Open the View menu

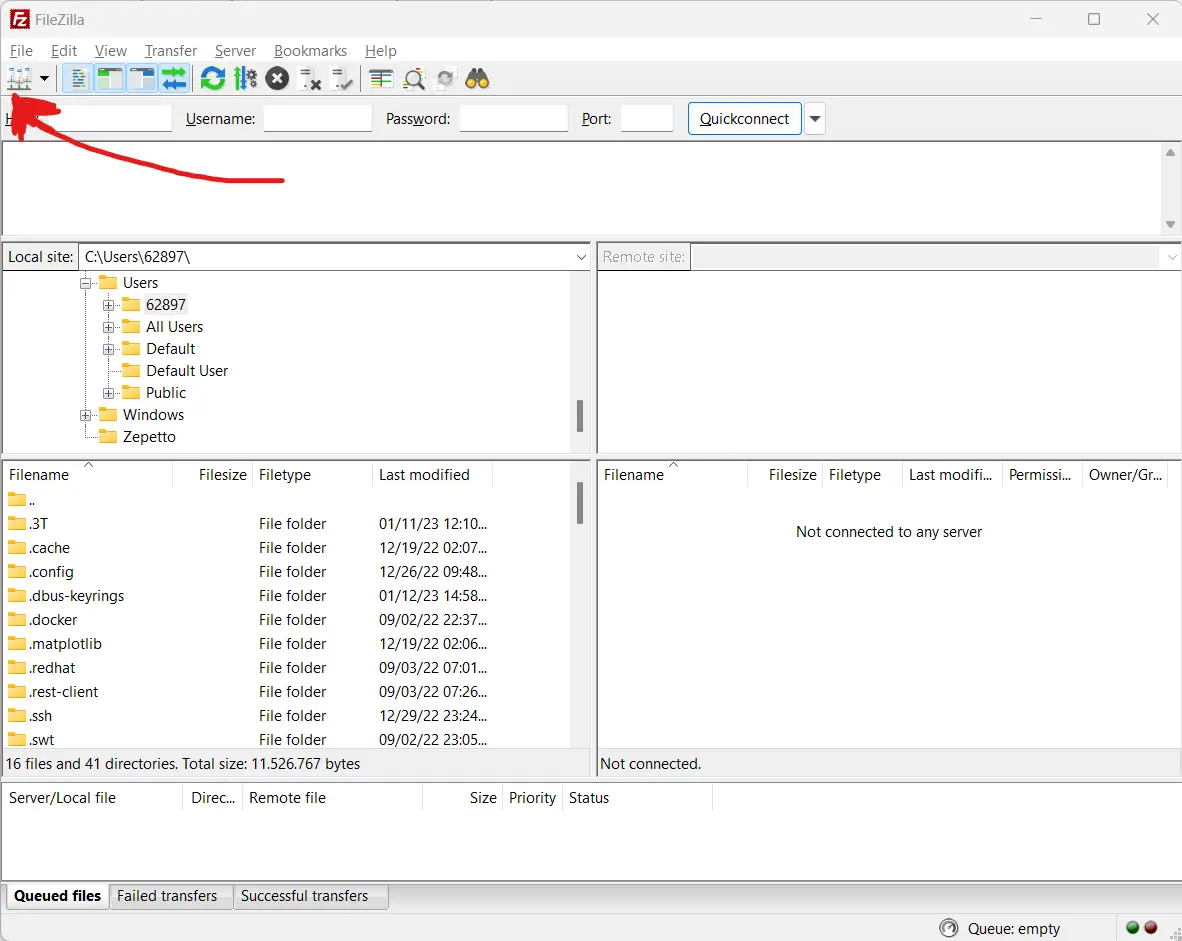click(111, 51)
